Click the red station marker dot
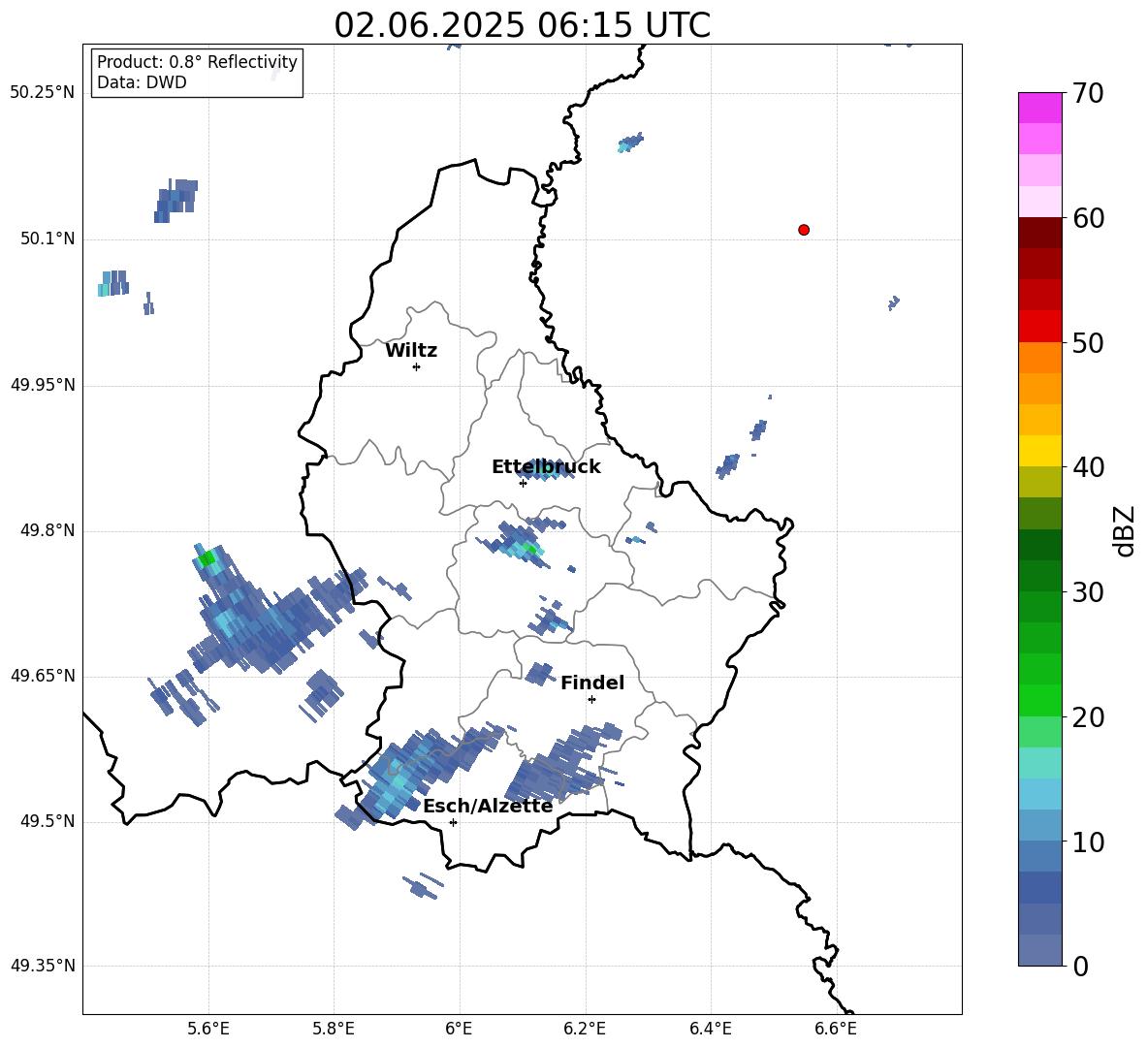The image size is (1148, 1048). [804, 230]
